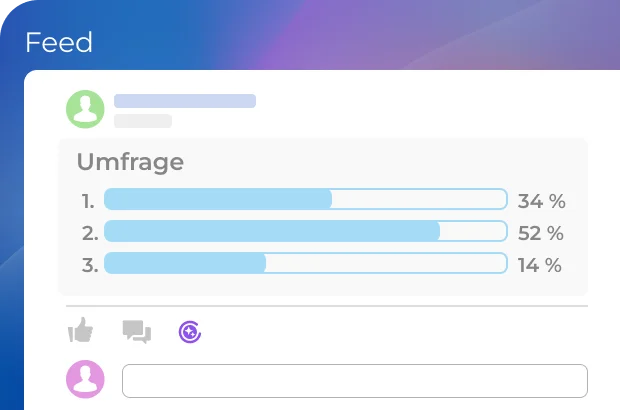Click the green post author avatar
The width and height of the screenshot is (620, 410).
85,109
